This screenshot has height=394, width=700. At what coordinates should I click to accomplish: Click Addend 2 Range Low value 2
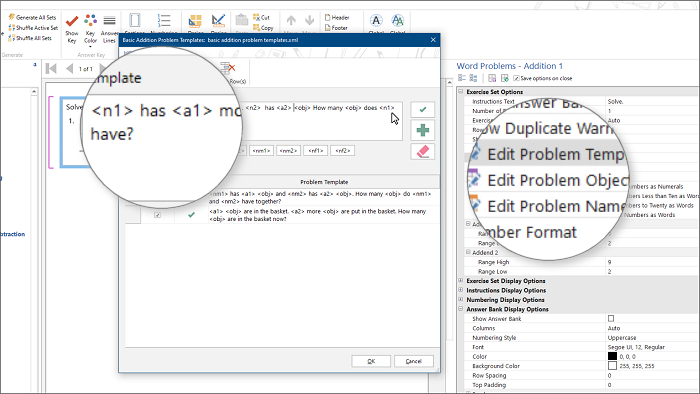[x=609, y=271]
